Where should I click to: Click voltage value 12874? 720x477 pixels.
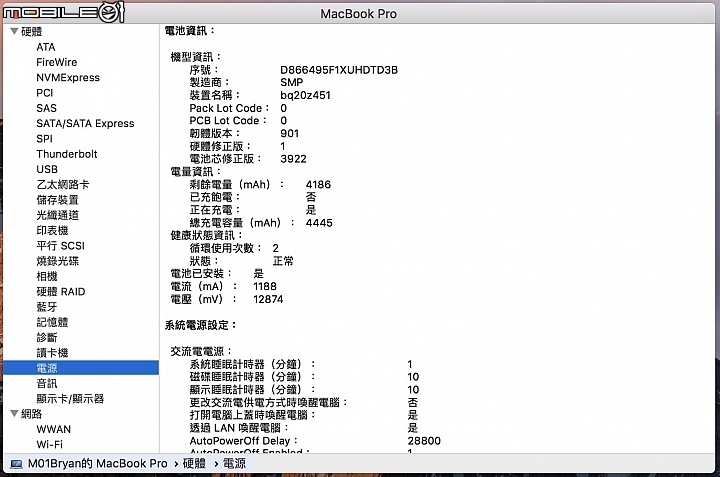tap(268, 299)
